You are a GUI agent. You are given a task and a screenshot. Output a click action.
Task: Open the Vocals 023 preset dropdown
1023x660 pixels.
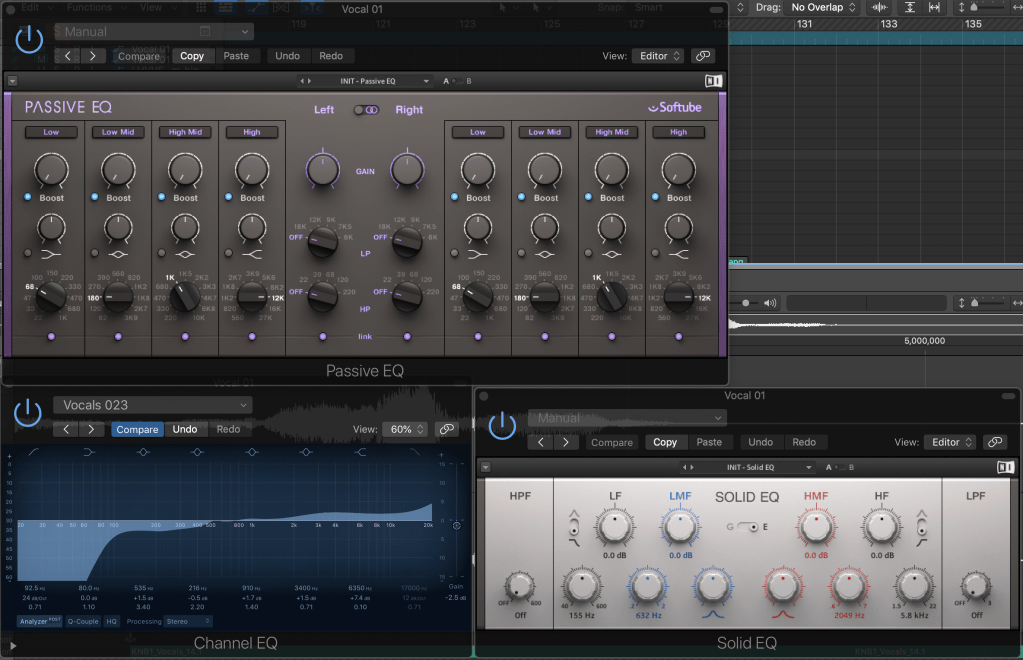pos(152,405)
